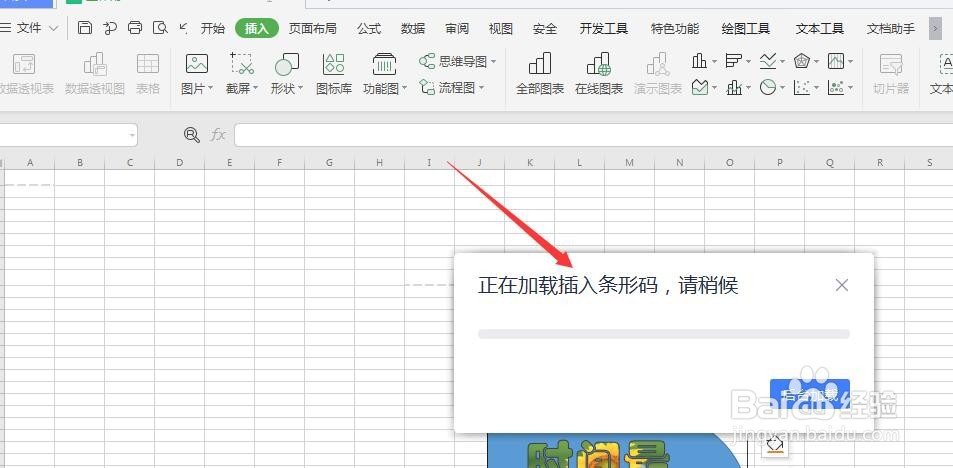Image resolution: width=953 pixels, height=468 pixels.
Task: Click the 文本框 text box icon
Action: (x=944, y=63)
